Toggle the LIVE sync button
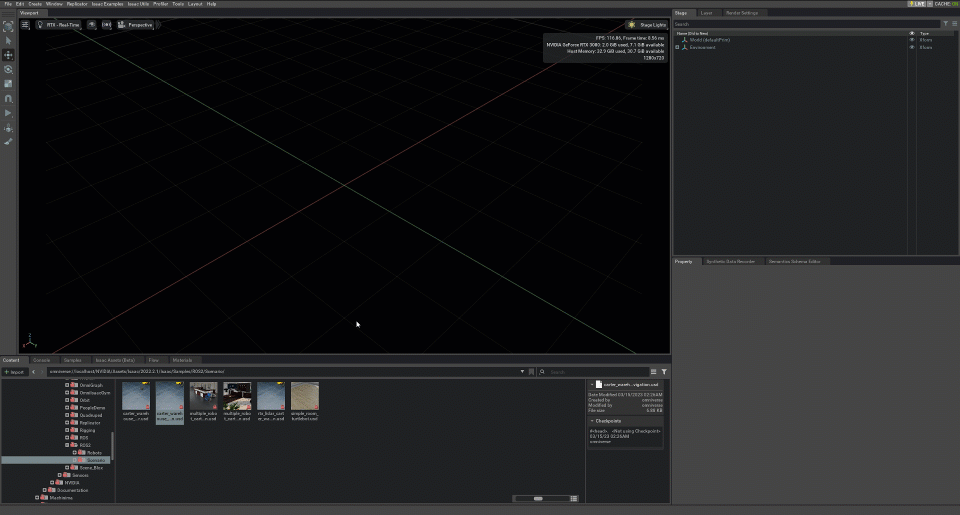960x515 pixels. (x=919, y=4)
